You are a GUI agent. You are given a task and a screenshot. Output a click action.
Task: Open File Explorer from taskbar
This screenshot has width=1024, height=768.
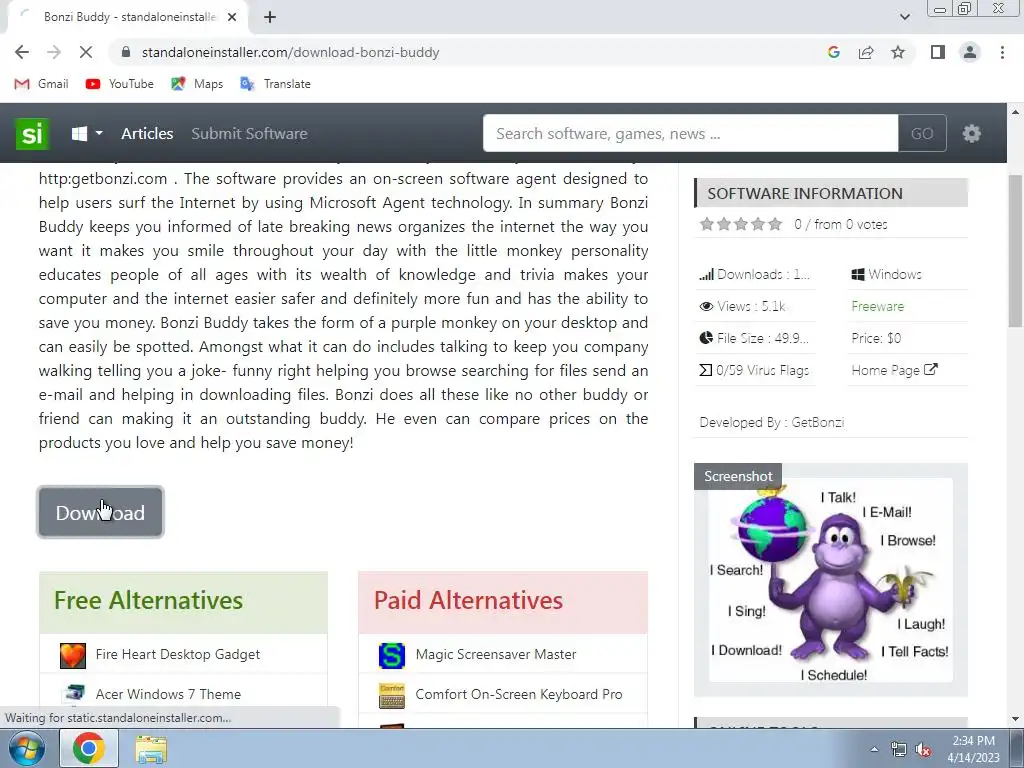pyautogui.click(x=151, y=749)
